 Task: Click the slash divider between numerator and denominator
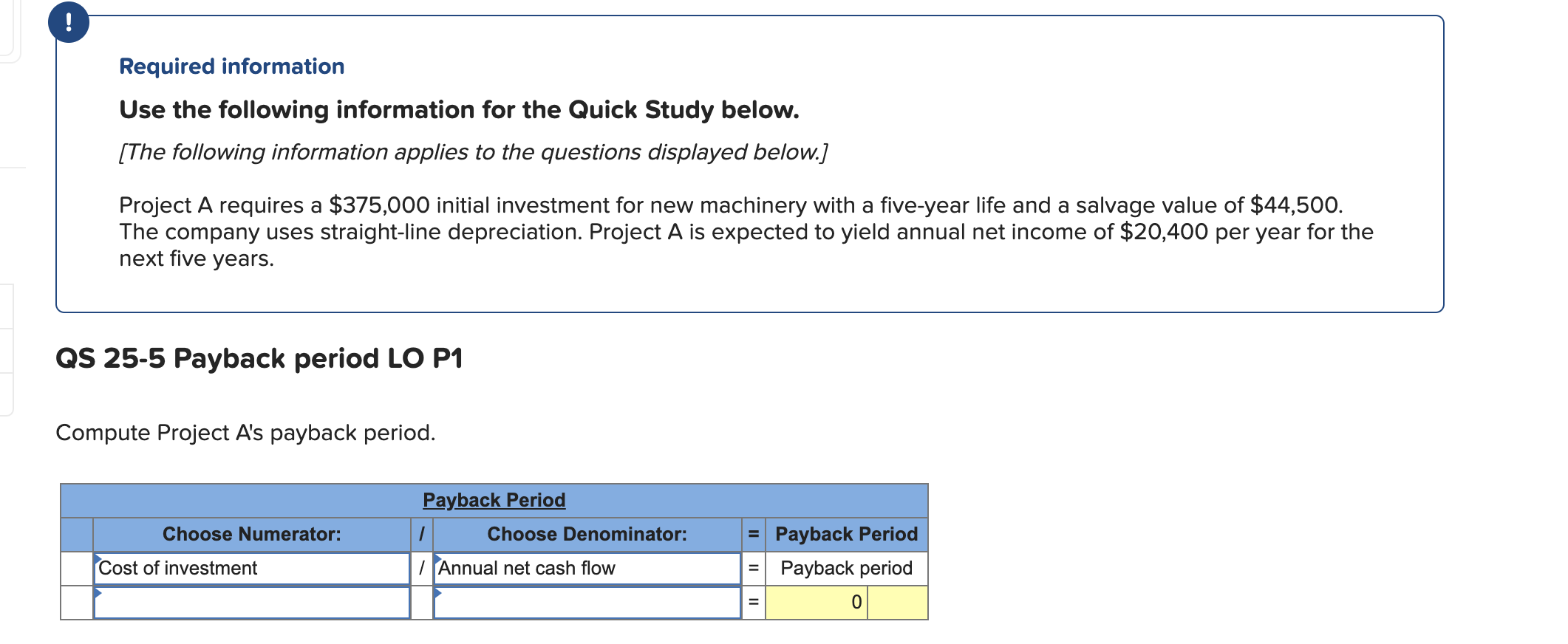pyautogui.click(x=422, y=568)
